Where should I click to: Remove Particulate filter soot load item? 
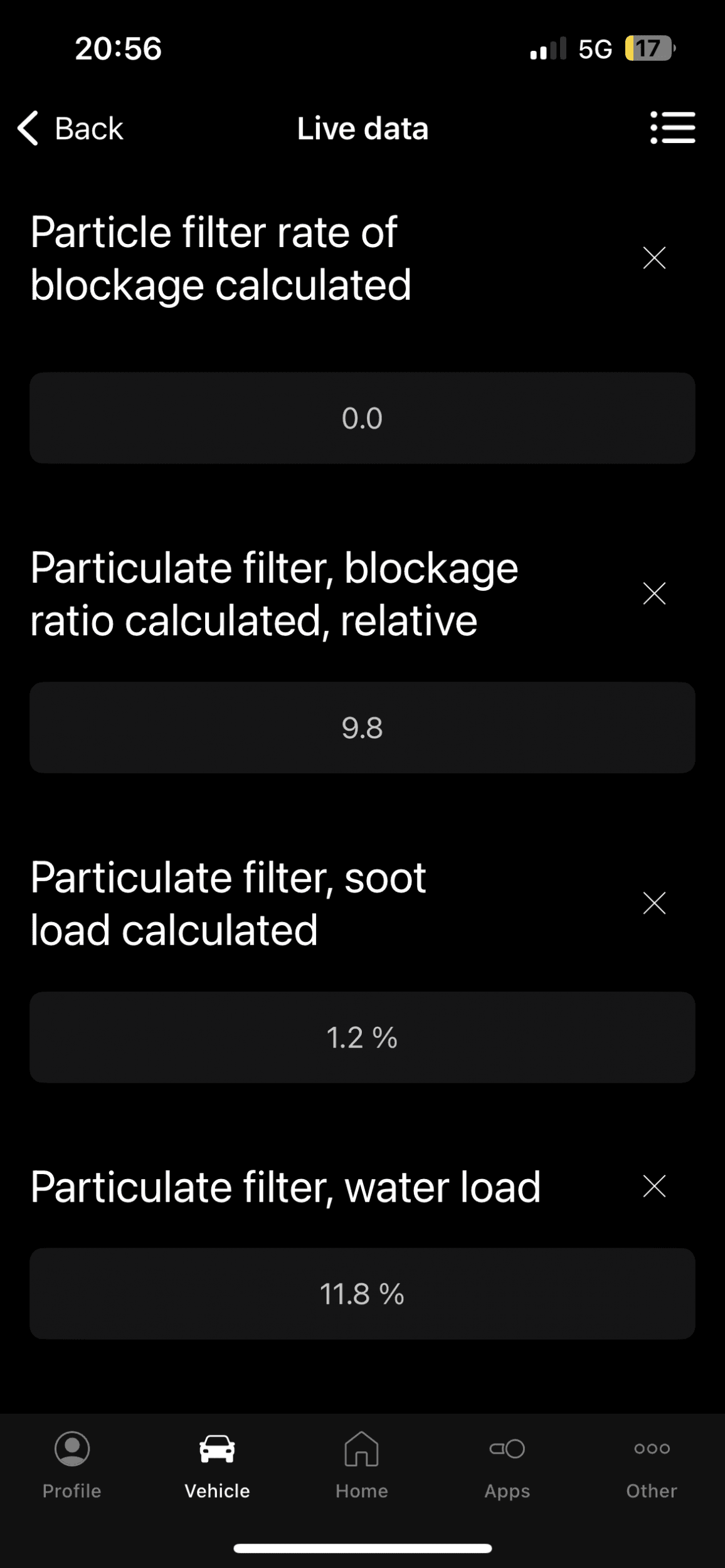(x=654, y=903)
